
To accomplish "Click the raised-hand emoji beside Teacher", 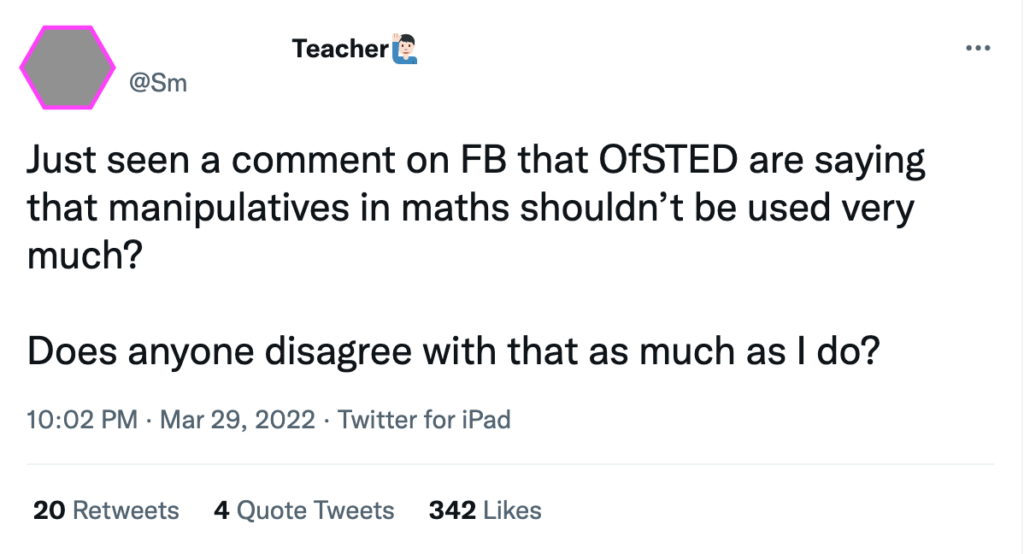I will pos(405,48).
